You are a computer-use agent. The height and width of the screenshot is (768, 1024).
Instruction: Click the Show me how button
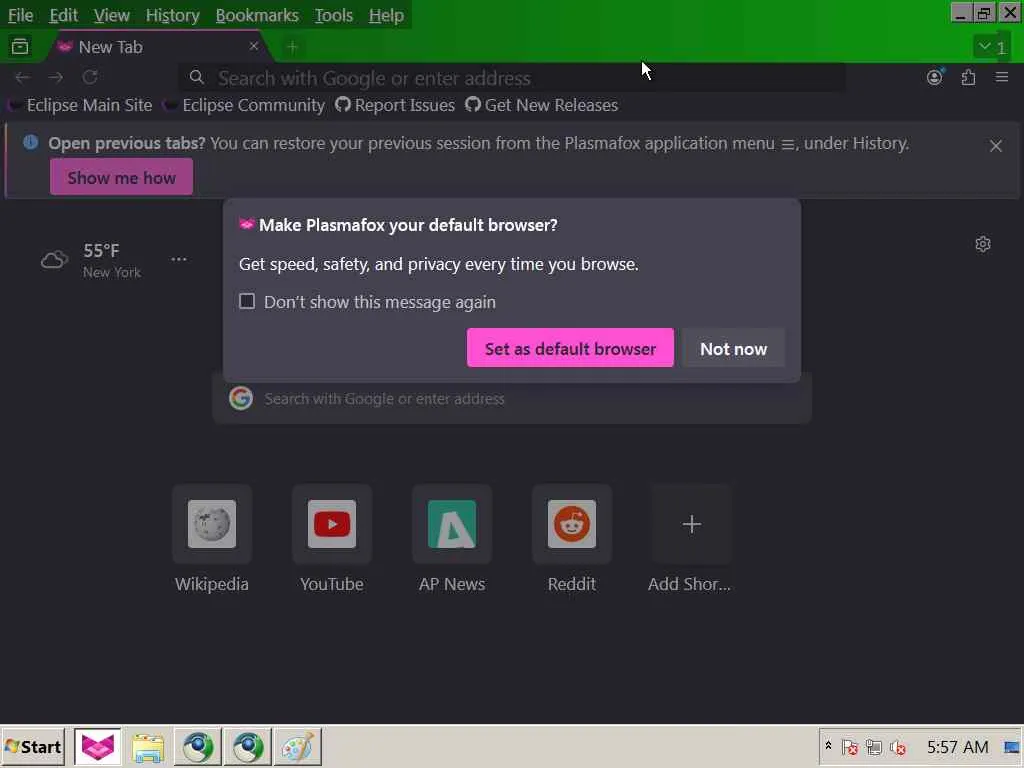[x=121, y=177]
